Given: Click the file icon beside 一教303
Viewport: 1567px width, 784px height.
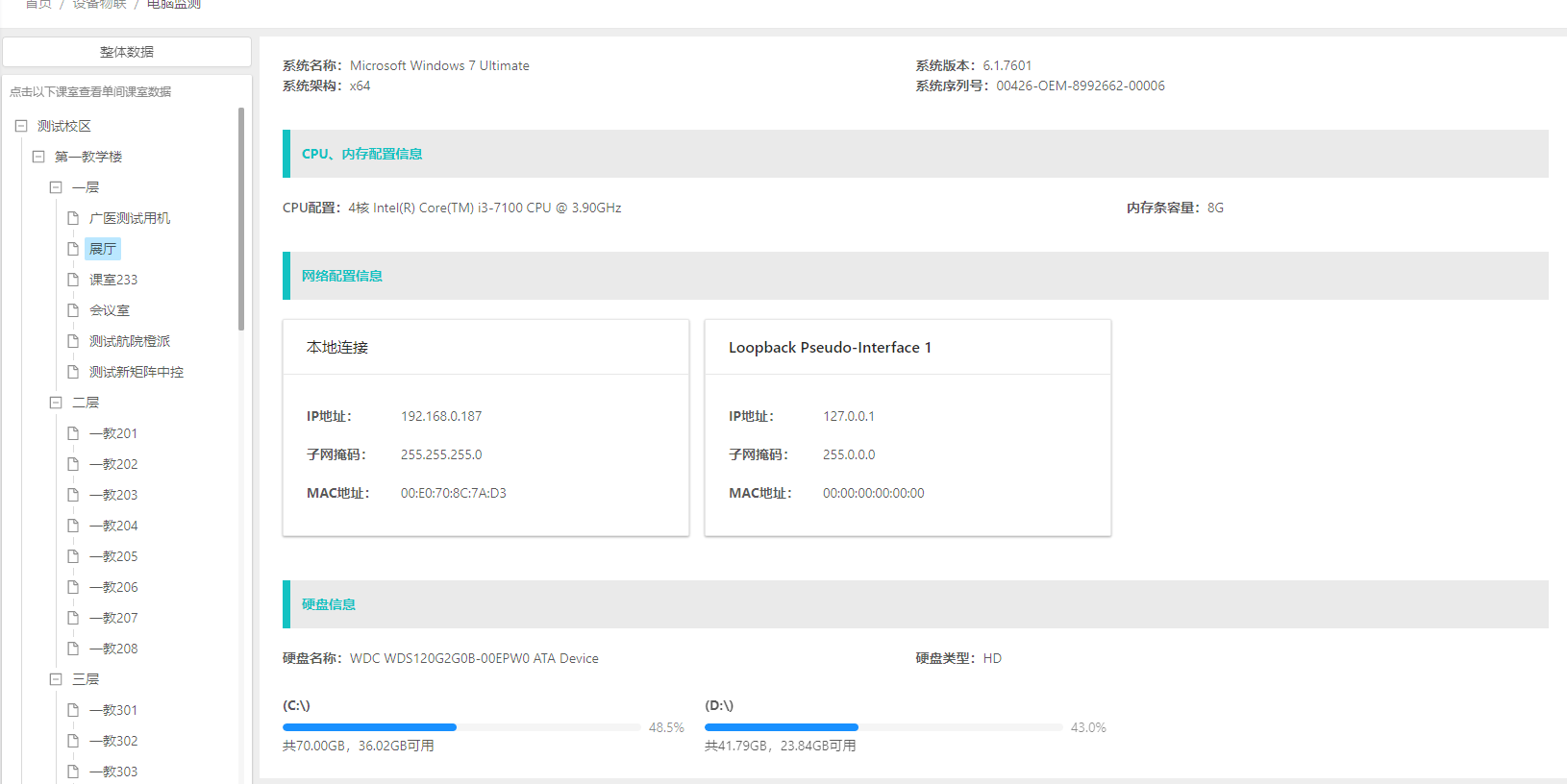Looking at the screenshot, I should coord(73,772).
